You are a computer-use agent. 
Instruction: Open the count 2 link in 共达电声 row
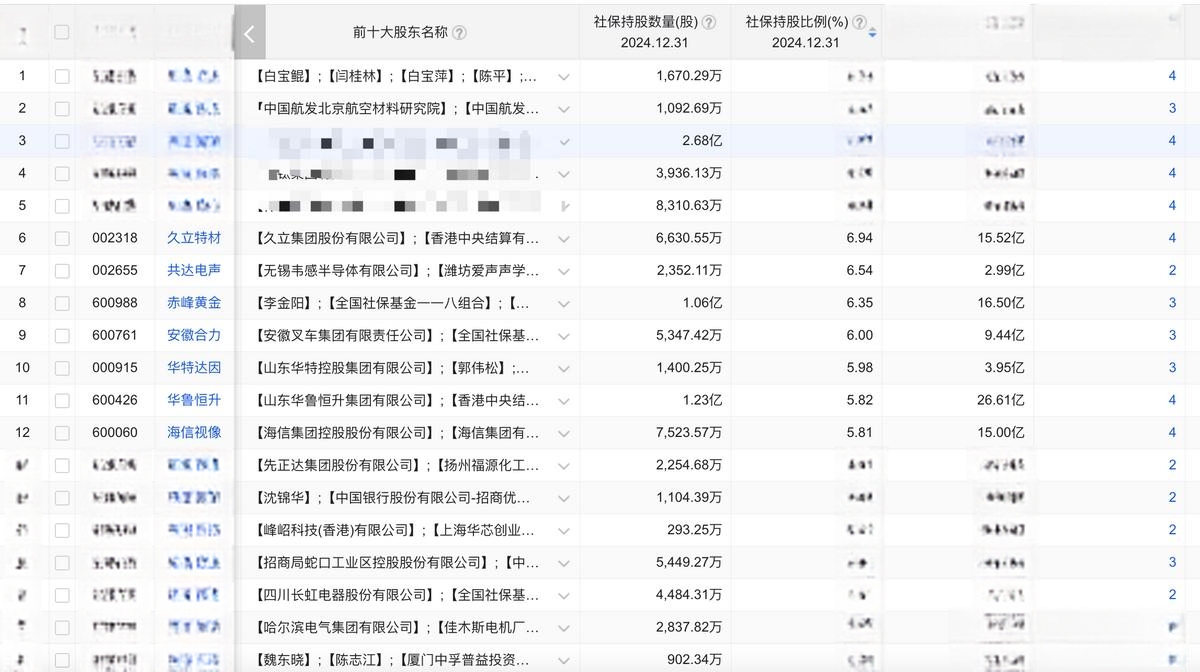tap(1172, 270)
